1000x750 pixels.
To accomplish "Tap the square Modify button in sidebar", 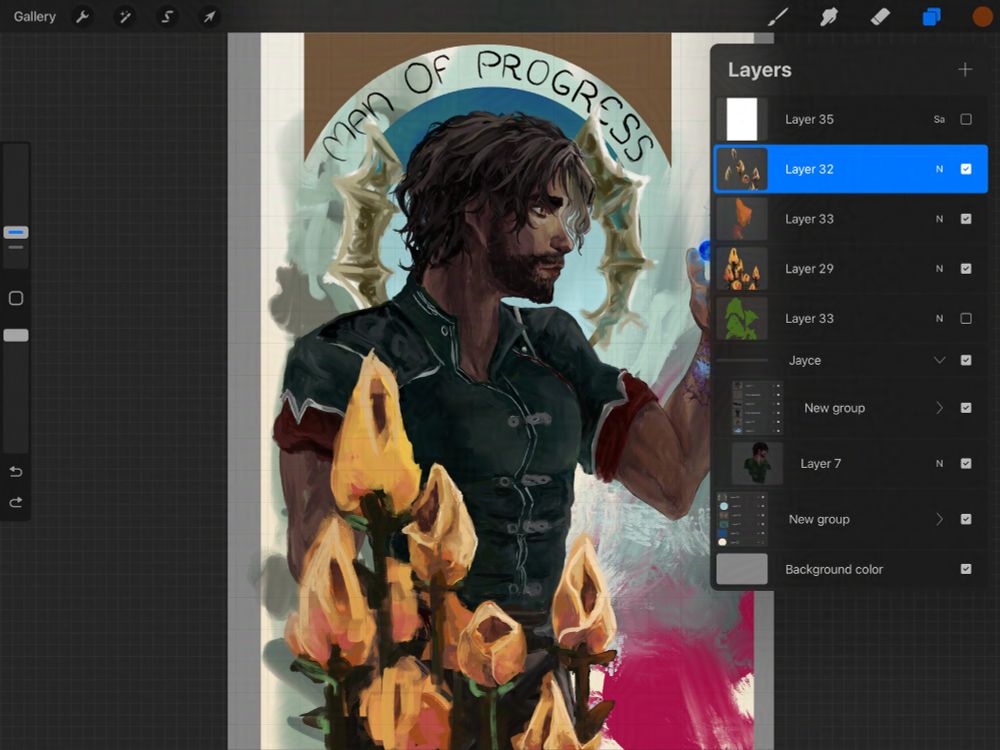I will point(16,298).
